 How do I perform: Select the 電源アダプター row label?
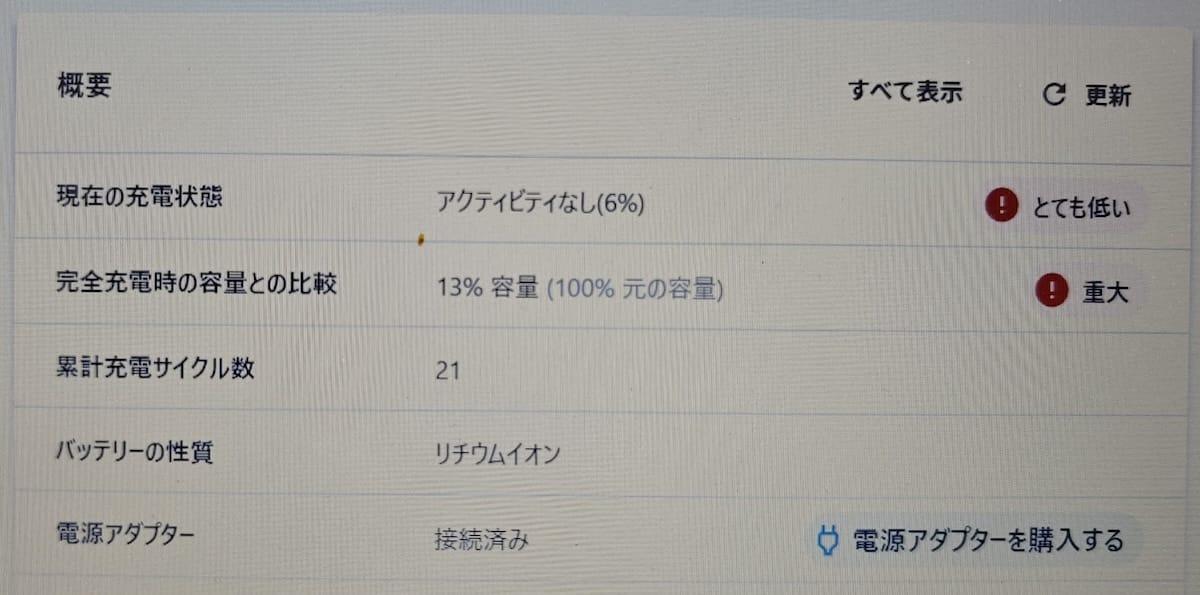tap(125, 532)
